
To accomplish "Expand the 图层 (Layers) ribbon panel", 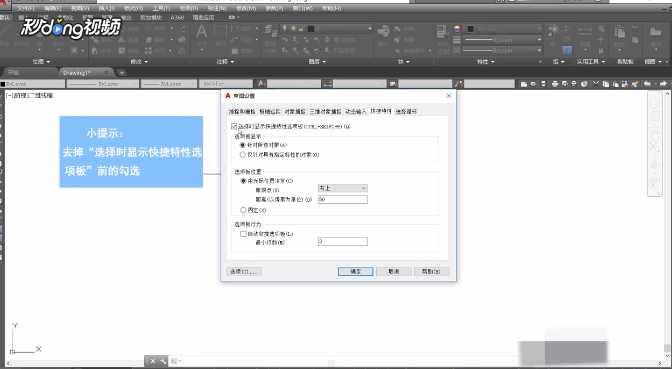I will (x=317, y=62).
